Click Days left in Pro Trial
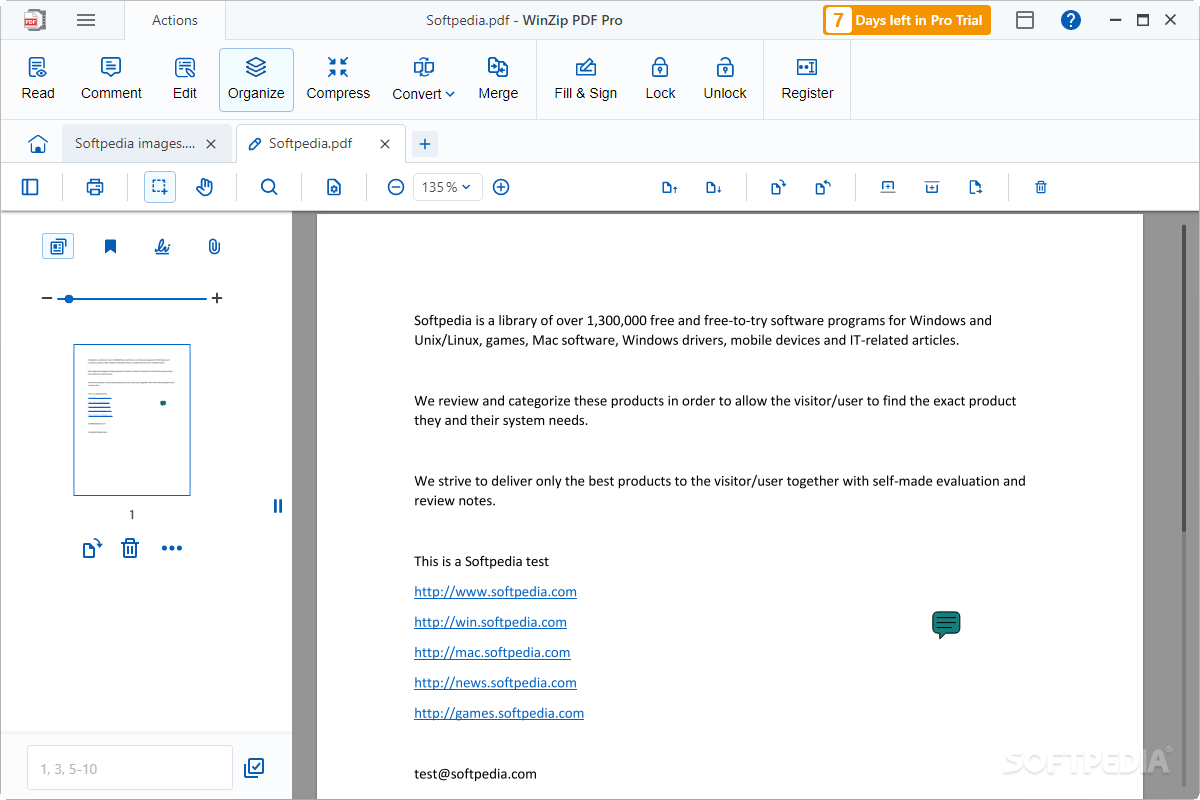This screenshot has height=800, width=1200. point(907,20)
